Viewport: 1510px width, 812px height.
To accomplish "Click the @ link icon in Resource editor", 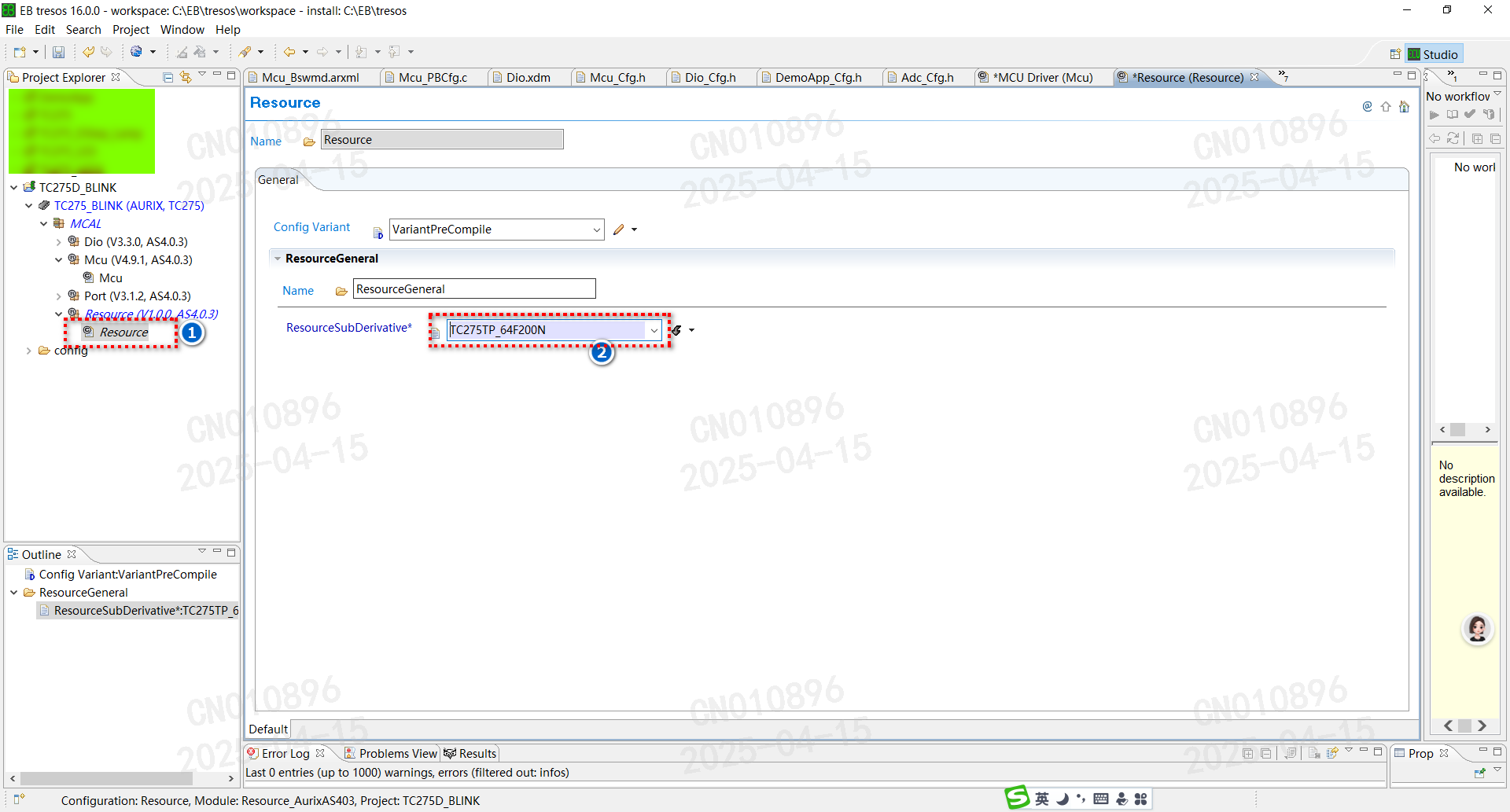I will pyautogui.click(x=1367, y=106).
